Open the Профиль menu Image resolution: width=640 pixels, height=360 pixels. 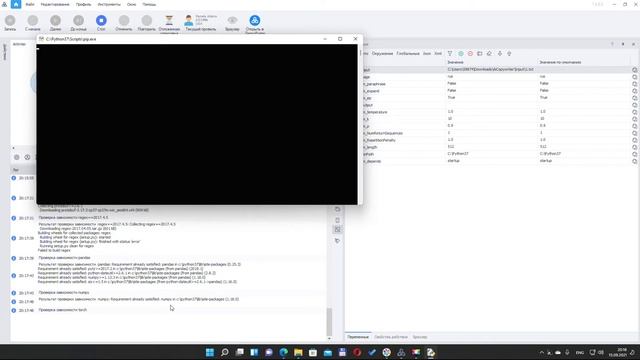point(83,4)
